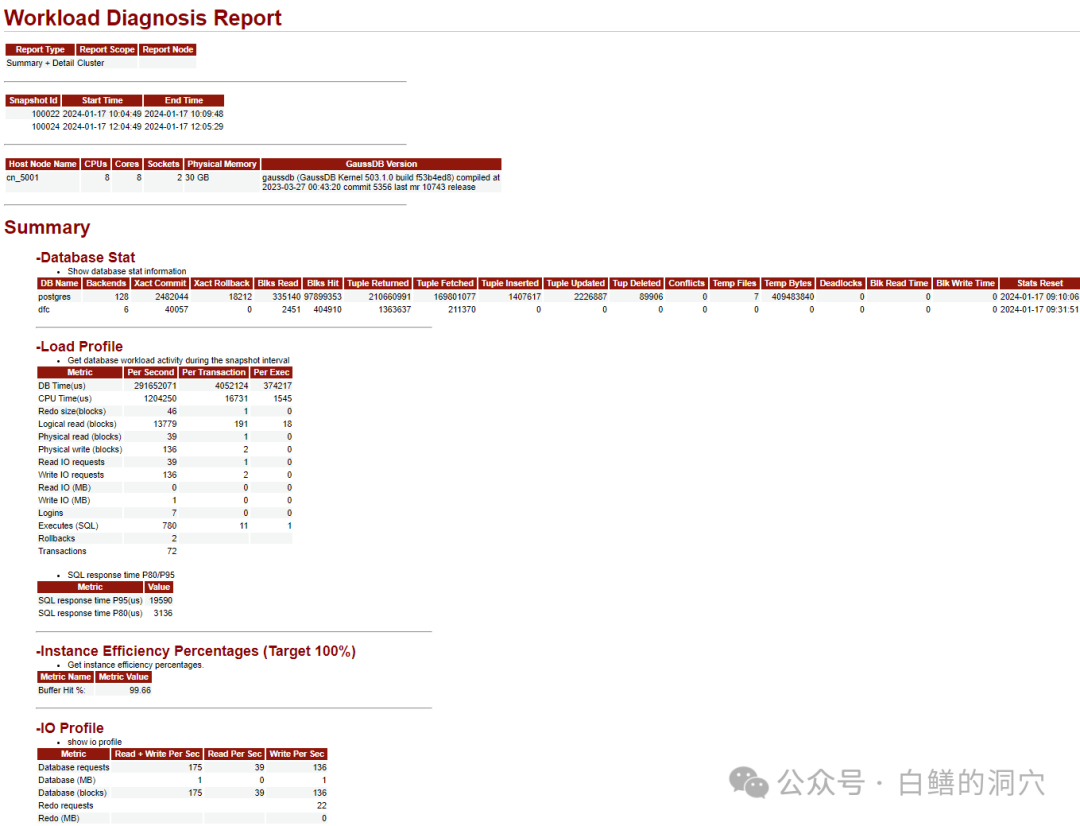Click the End Time column header

click(184, 101)
